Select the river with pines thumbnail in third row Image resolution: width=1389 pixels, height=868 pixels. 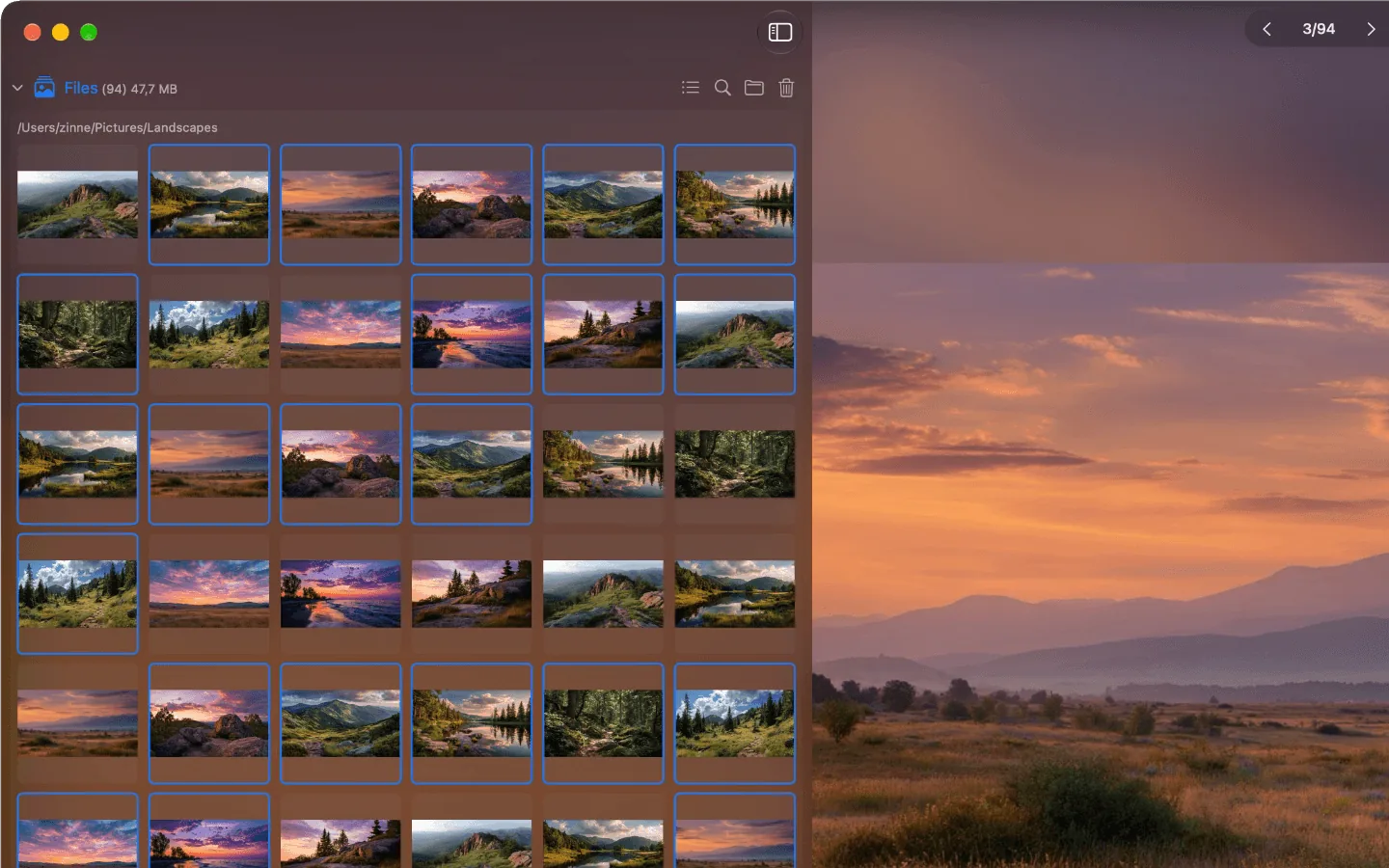coord(603,464)
